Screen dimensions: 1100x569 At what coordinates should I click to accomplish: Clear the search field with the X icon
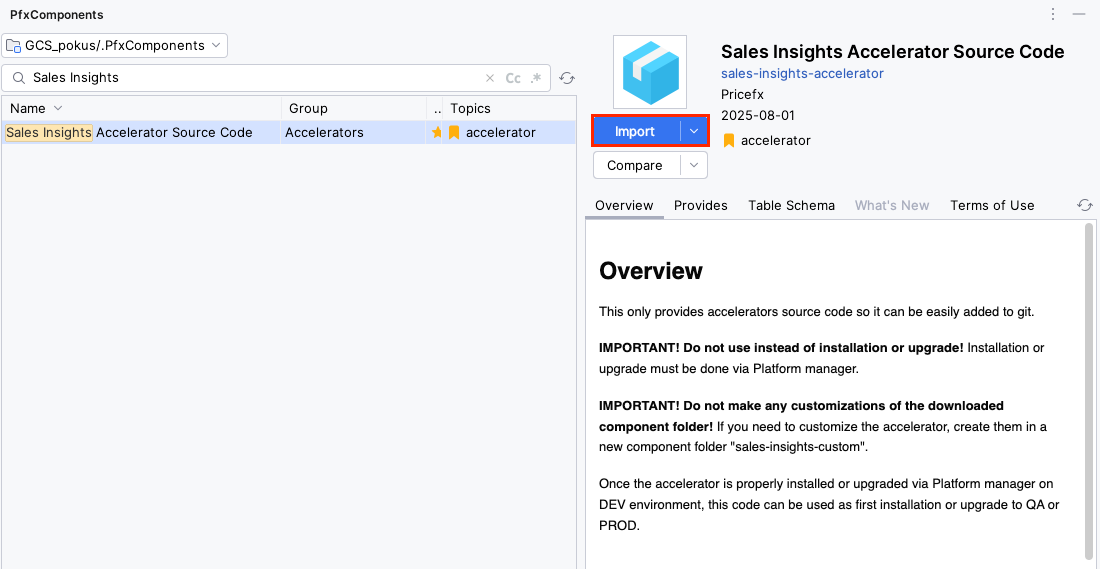pos(490,78)
